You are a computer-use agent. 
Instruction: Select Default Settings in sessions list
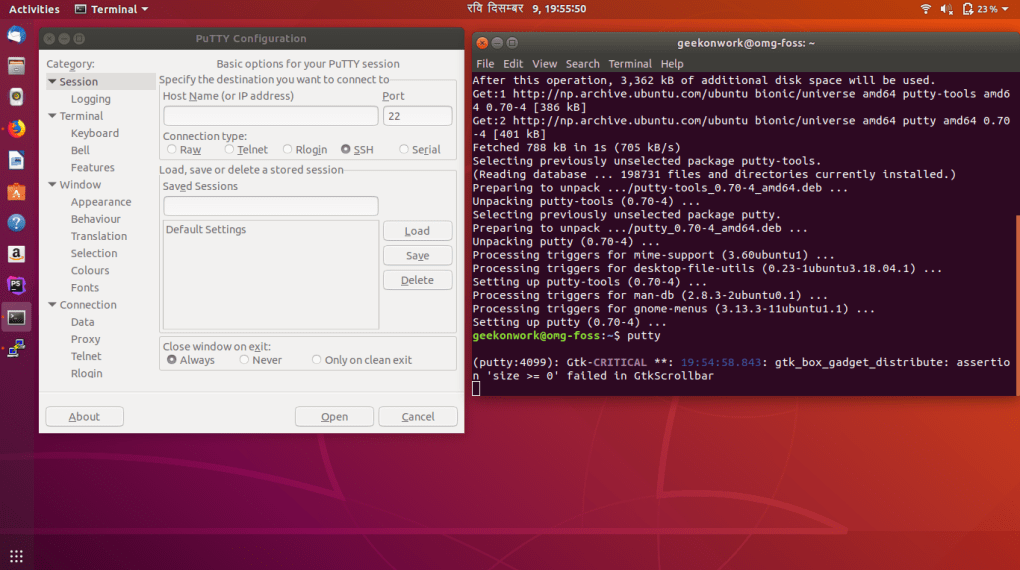coord(206,230)
